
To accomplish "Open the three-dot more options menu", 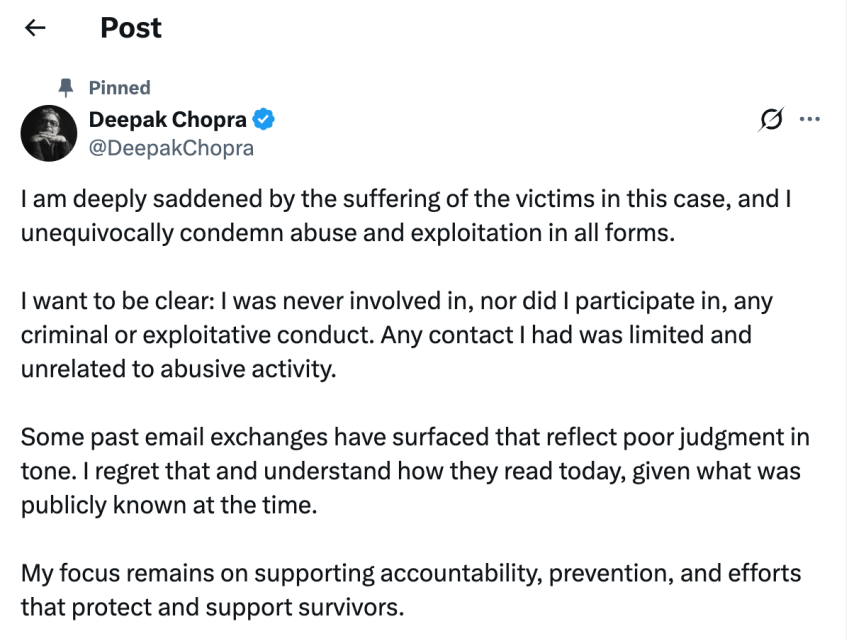I will click(x=809, y=121).
